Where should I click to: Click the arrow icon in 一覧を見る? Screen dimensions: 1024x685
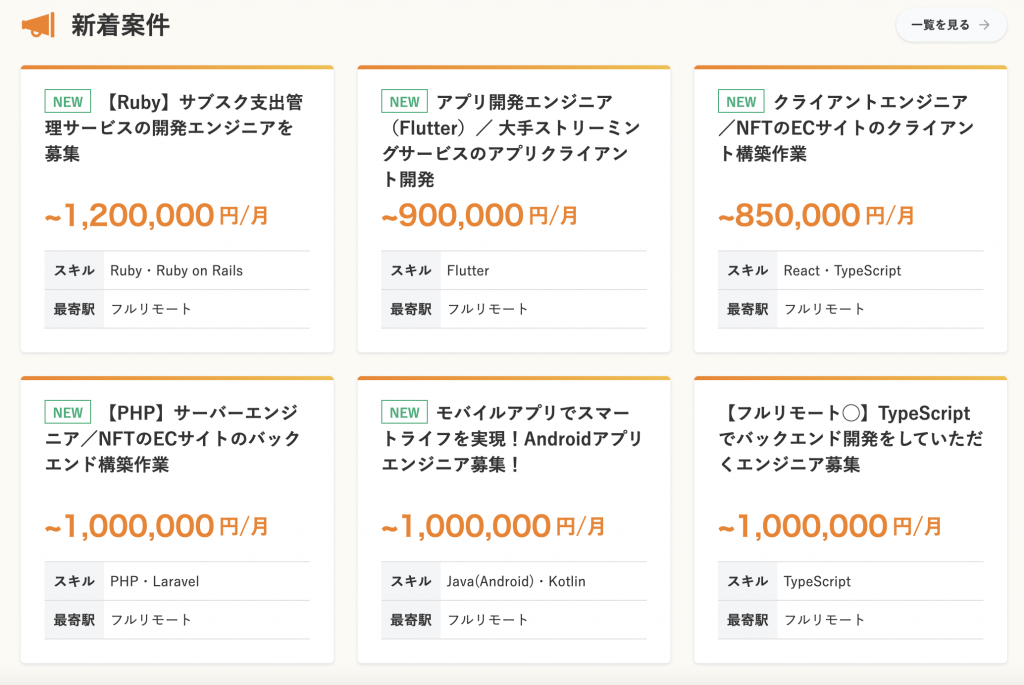[985, 25]
